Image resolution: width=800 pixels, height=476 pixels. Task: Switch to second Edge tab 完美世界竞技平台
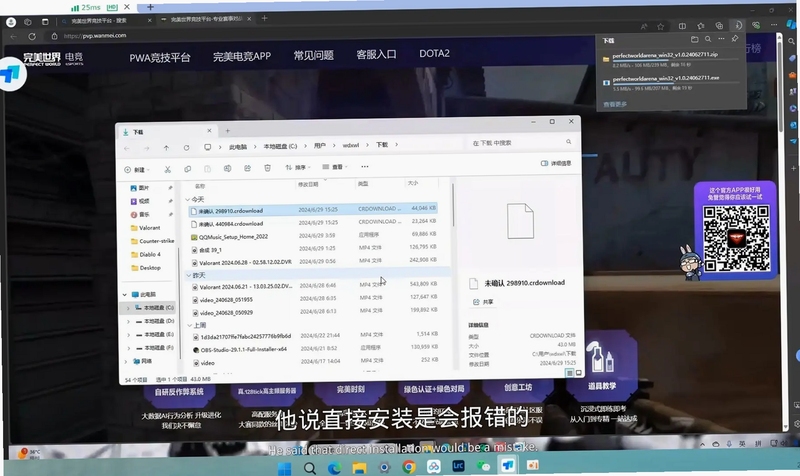[205, 19]
